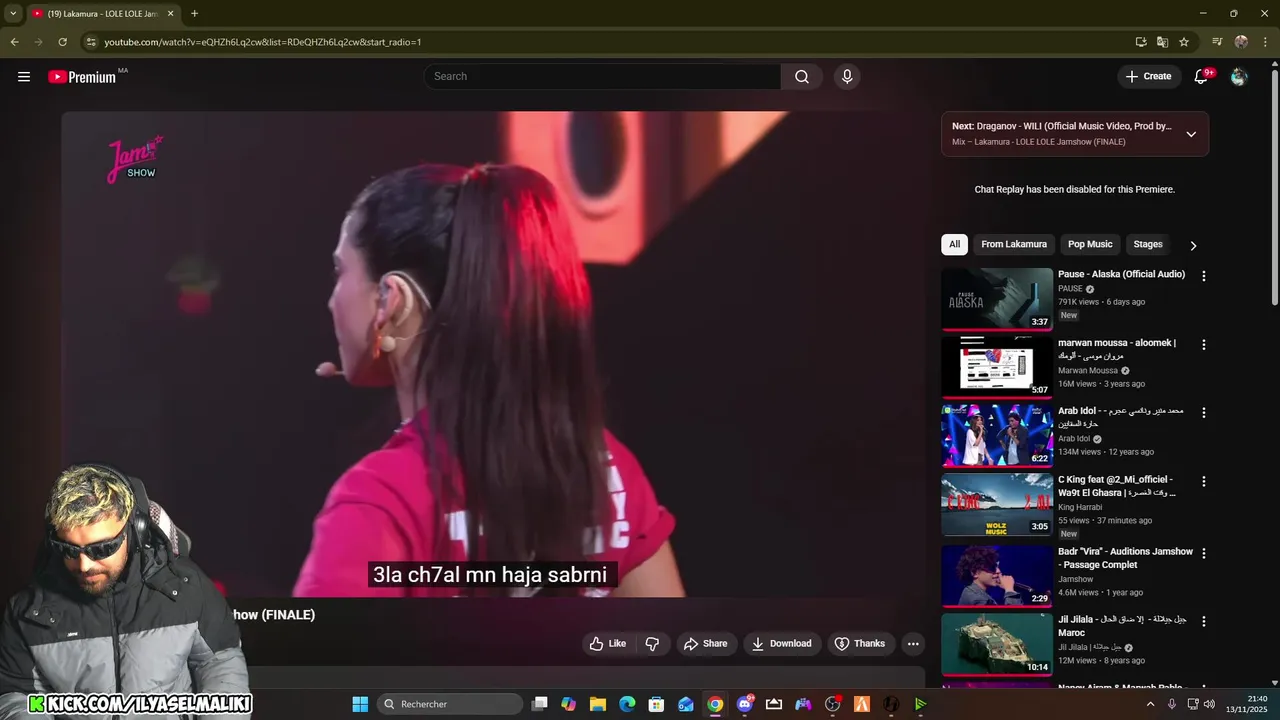Show hidden system tray icons
This screenshot has height=720, width=1280.
point(1150,704)
